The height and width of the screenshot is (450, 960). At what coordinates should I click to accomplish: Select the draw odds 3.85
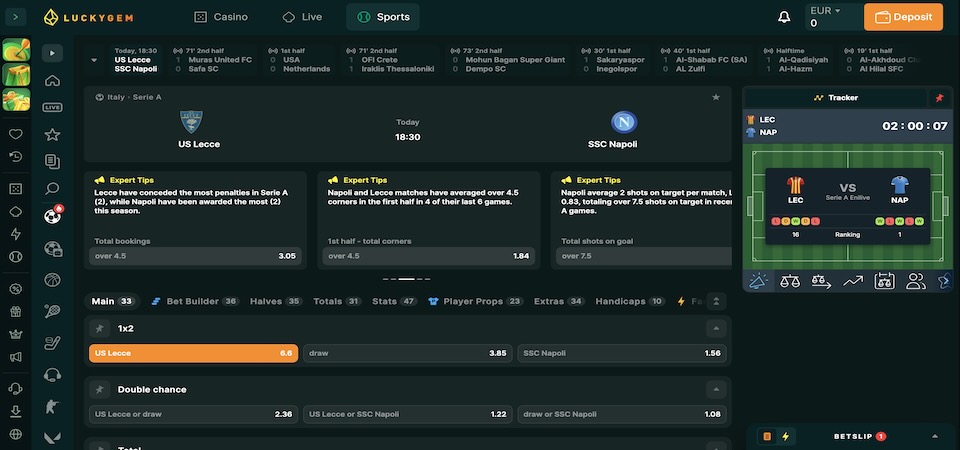(408, 353)
